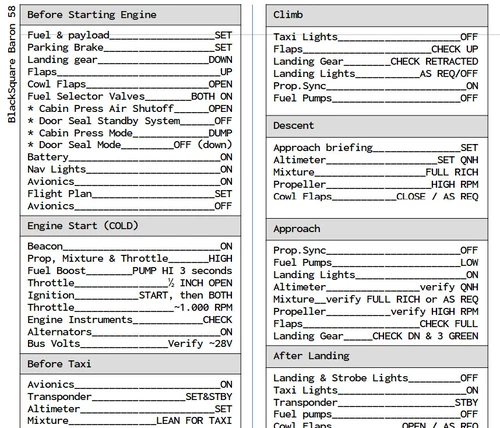Click the 'Flaps CHECK UP' row
The image size is (500, 428).
[376, 49]
